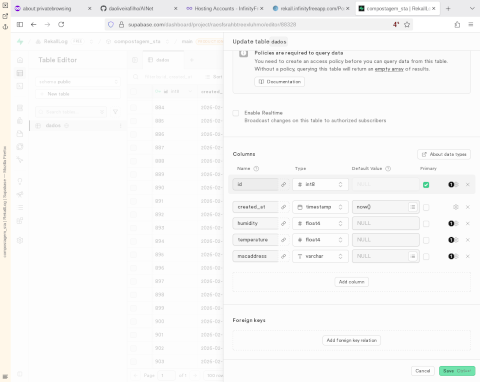Click the created_at column name field

pyautogui.click(x=255, y=207)
